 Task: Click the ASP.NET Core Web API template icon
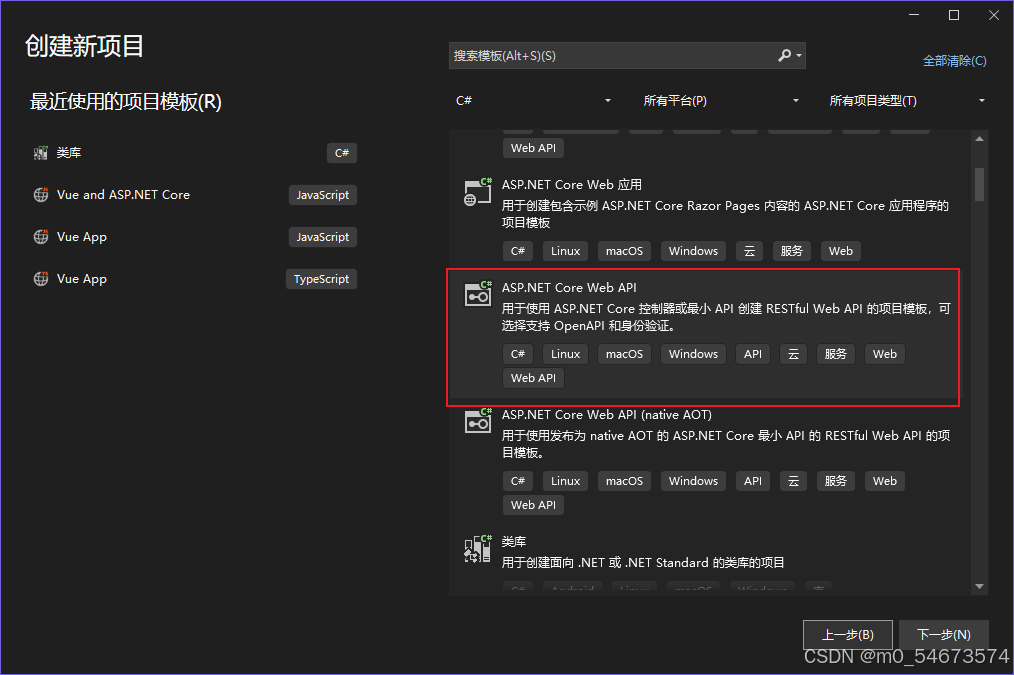click(x=478, y=294)
